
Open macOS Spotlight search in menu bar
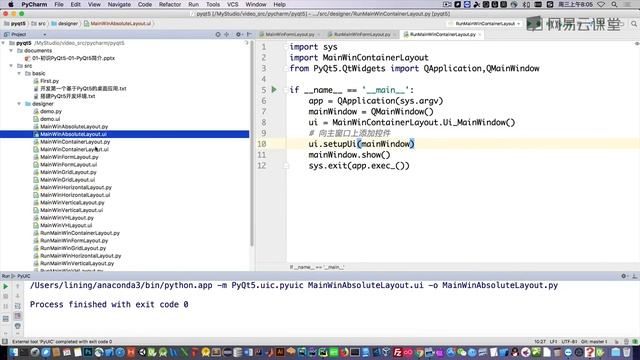click(614, 4)
